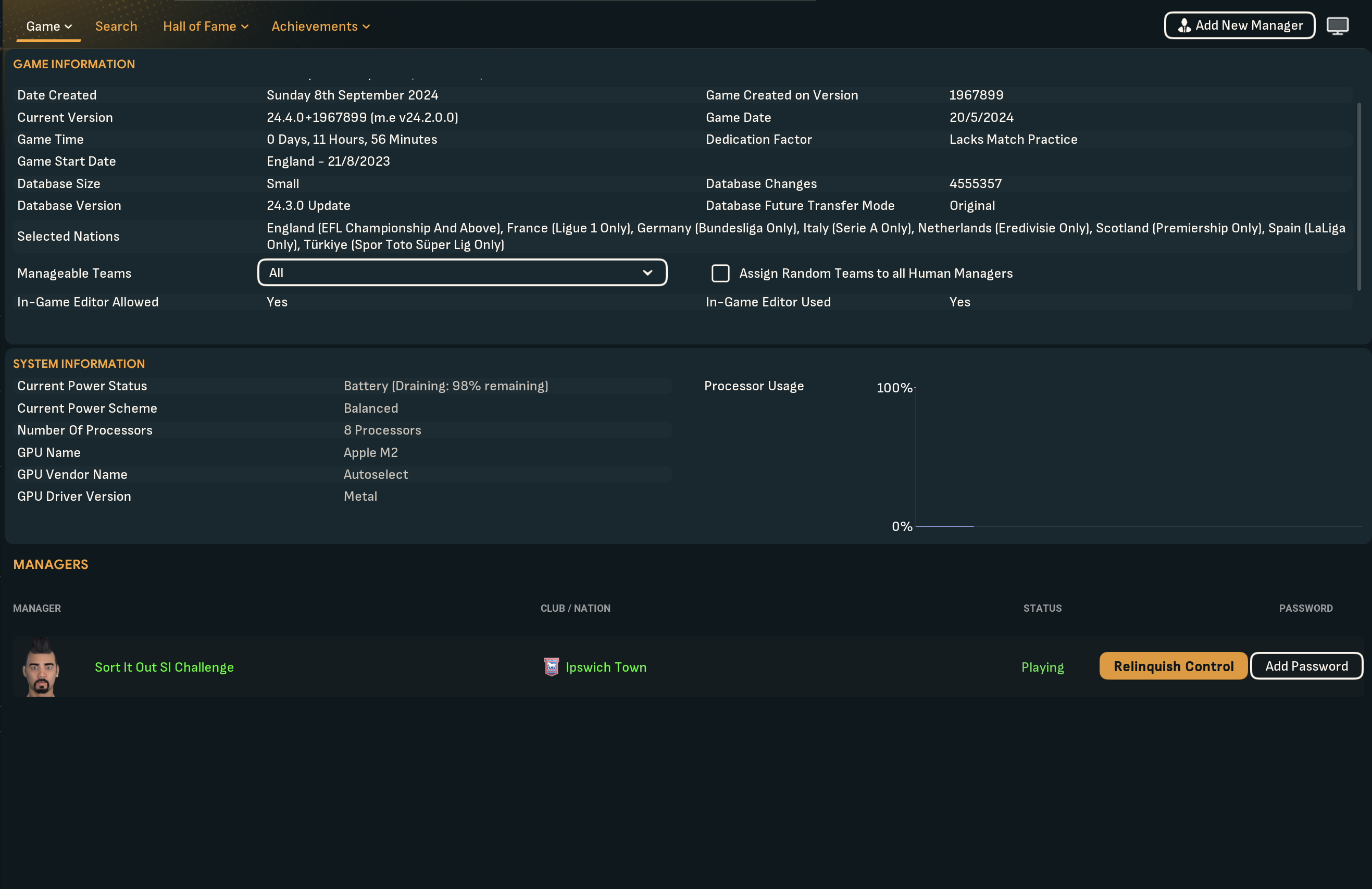1372x889 pixels.
Task: Click the Add Password button
Action: (1306, 666)
